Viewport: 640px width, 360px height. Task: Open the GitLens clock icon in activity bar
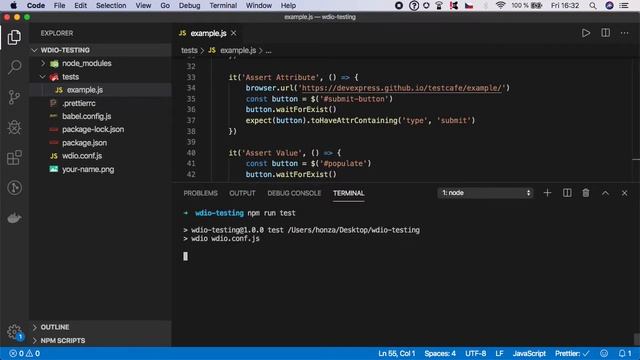coord(14,188)
